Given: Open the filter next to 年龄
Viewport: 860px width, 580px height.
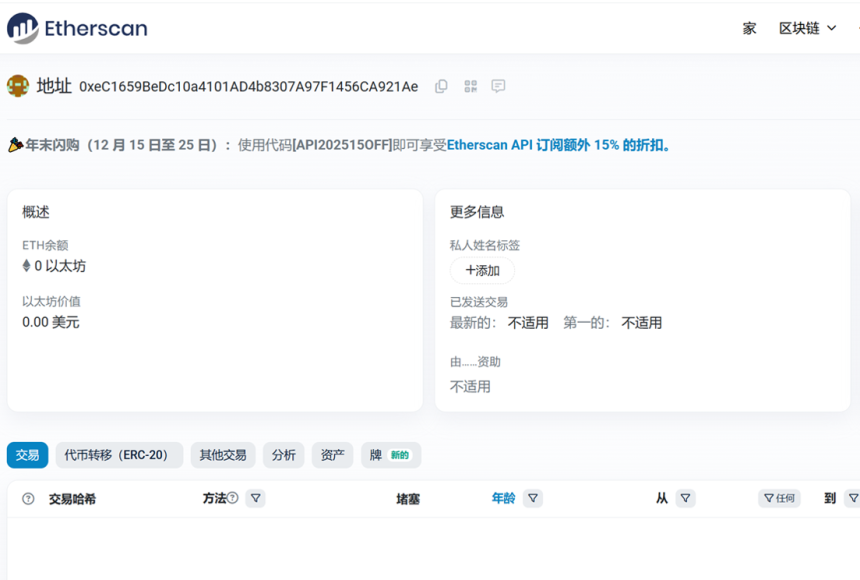Looking at the screenshot, I should click(533, 498).
